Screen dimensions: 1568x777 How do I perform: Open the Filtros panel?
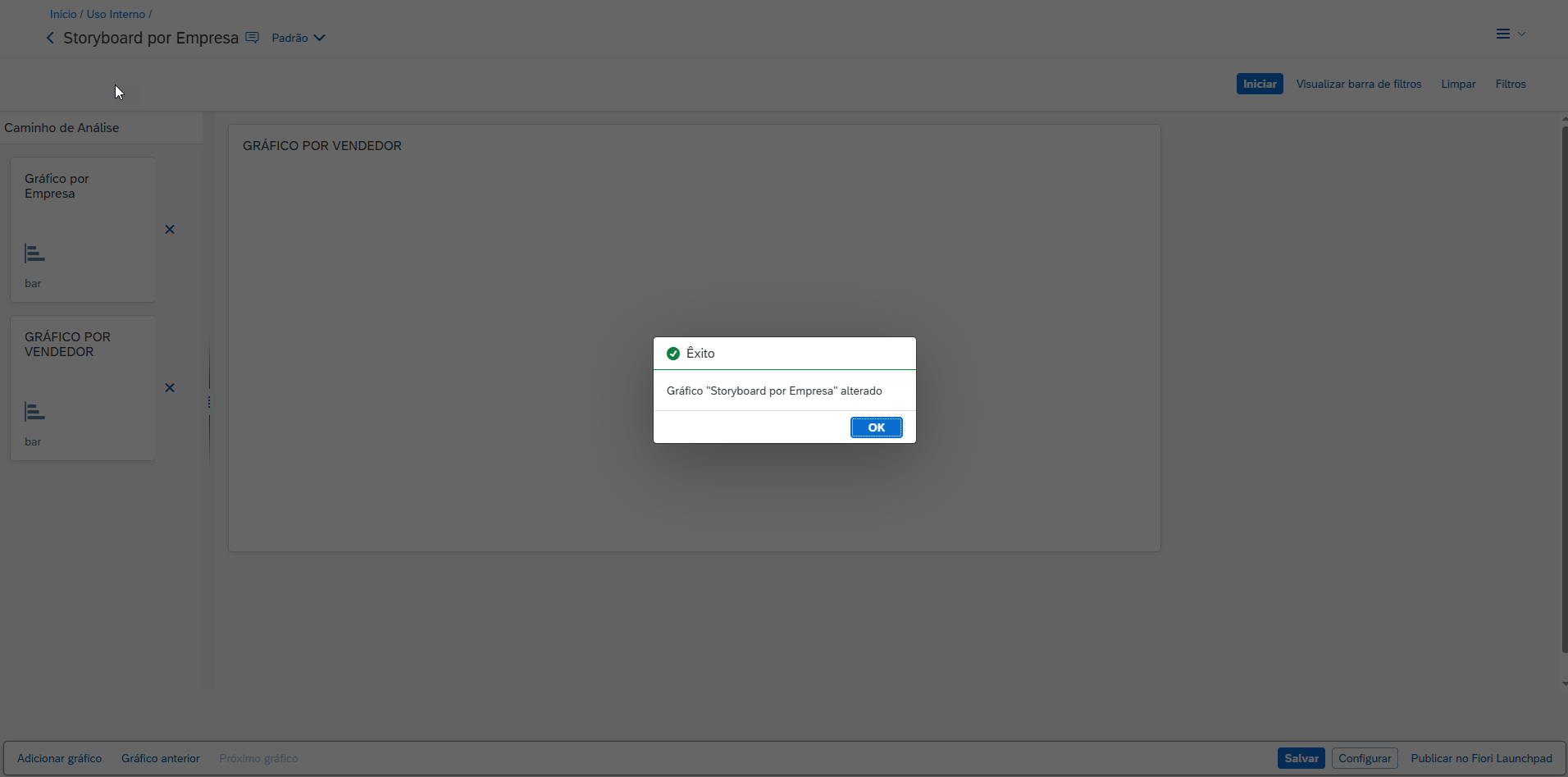point(1510,84)
